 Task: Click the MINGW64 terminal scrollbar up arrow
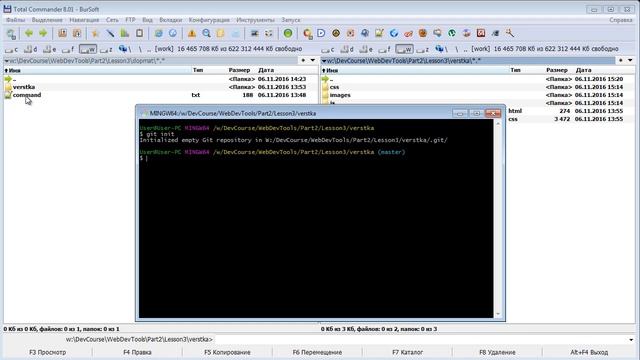[498, 123]
